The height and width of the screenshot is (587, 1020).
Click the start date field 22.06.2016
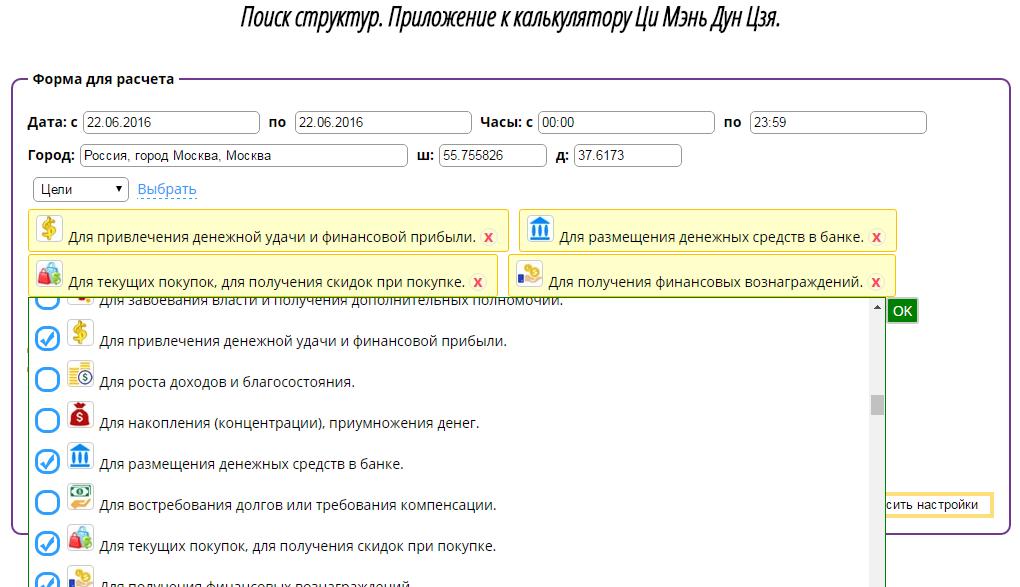coord(171,122)
